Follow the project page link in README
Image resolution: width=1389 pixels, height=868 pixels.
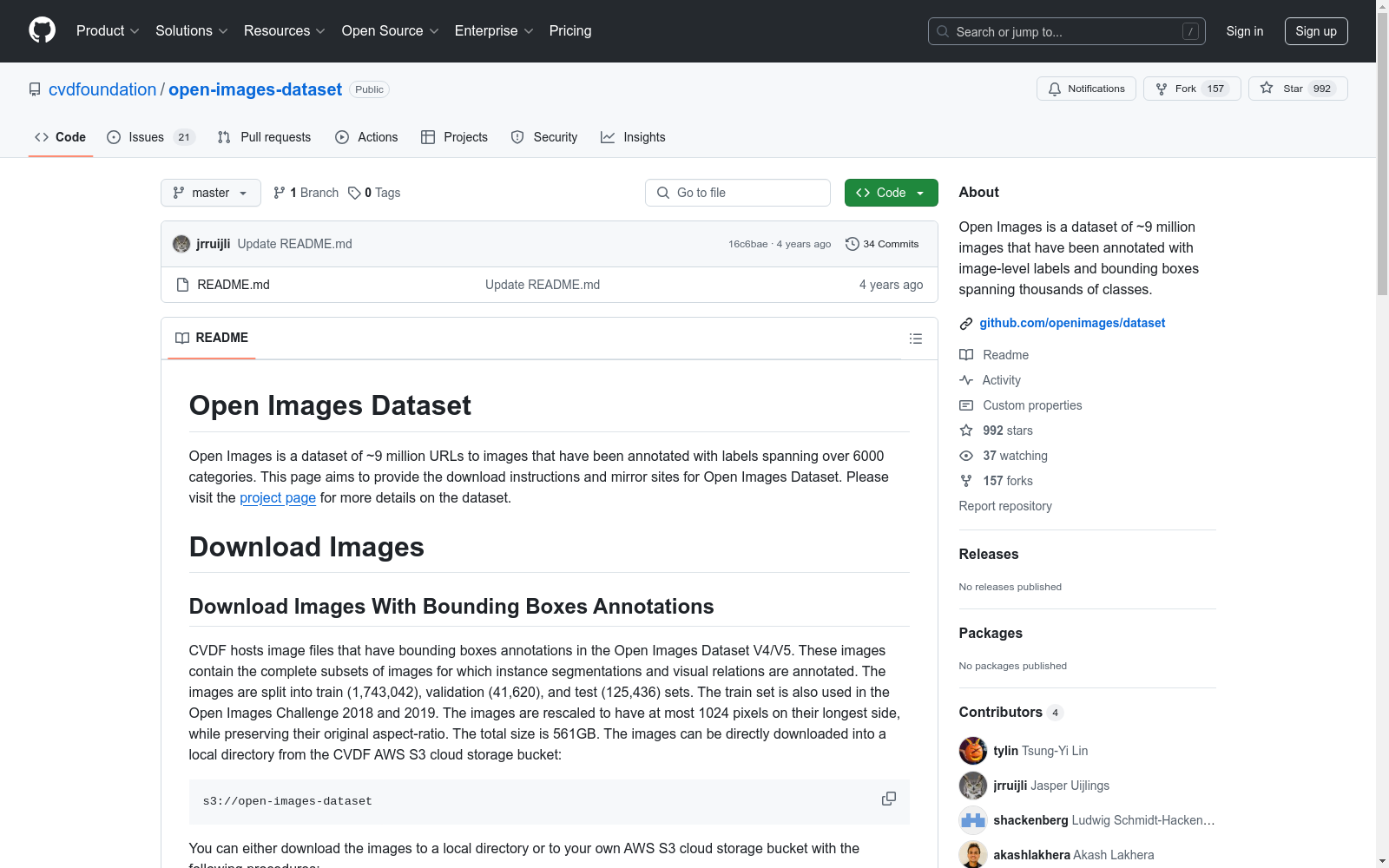point(278,497)
